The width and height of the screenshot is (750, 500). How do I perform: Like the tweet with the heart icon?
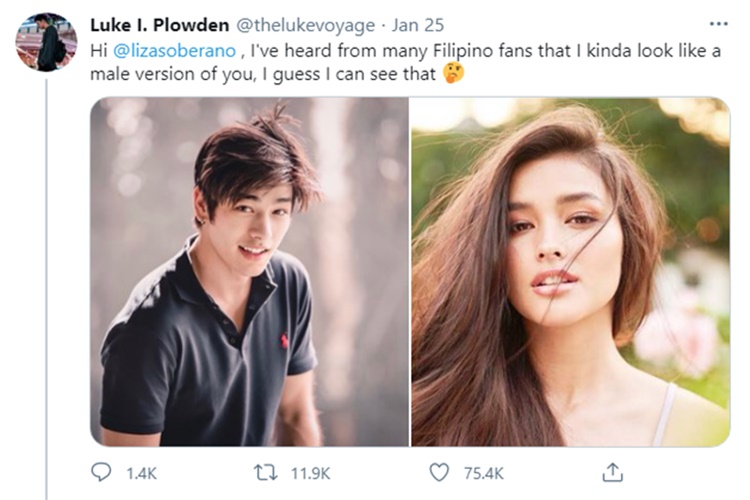[439, 471]
